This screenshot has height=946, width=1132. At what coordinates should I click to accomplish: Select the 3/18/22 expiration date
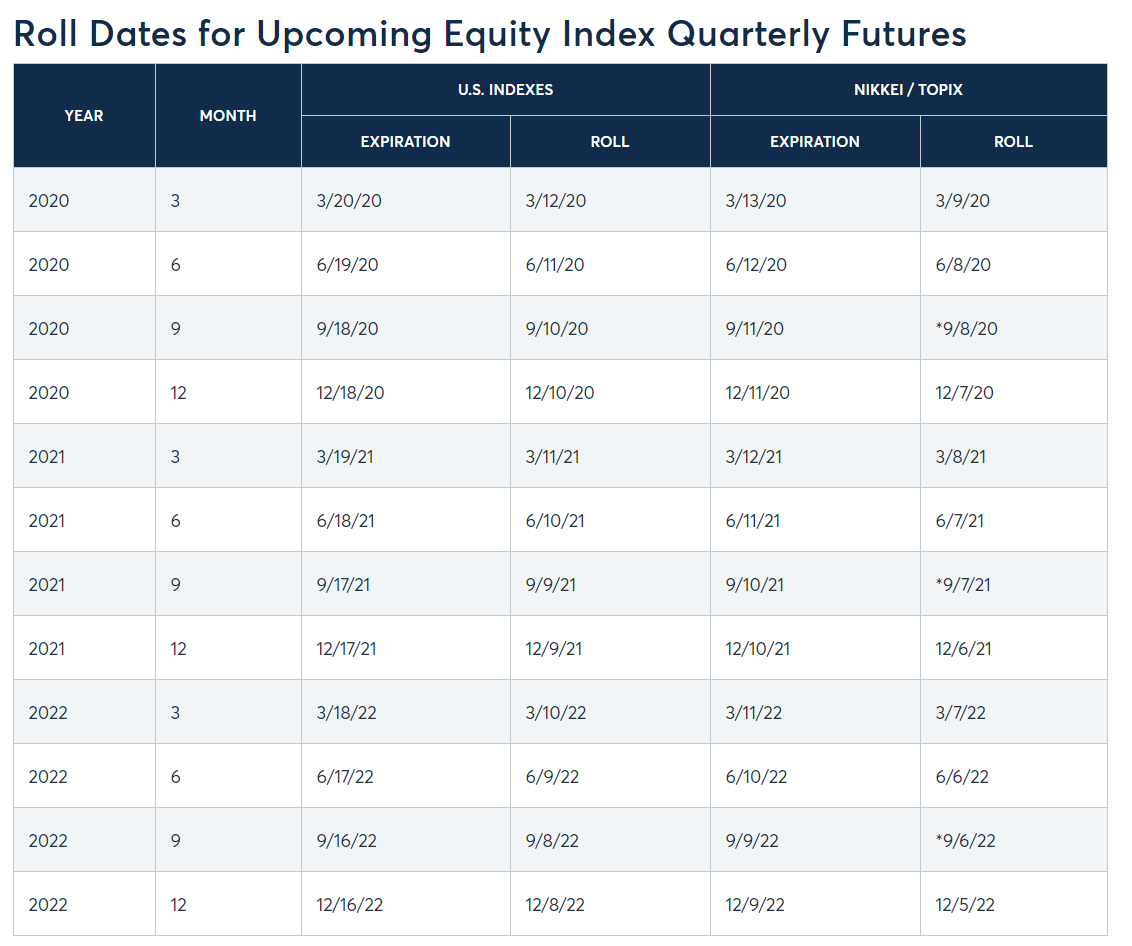[x=348, y=713]
